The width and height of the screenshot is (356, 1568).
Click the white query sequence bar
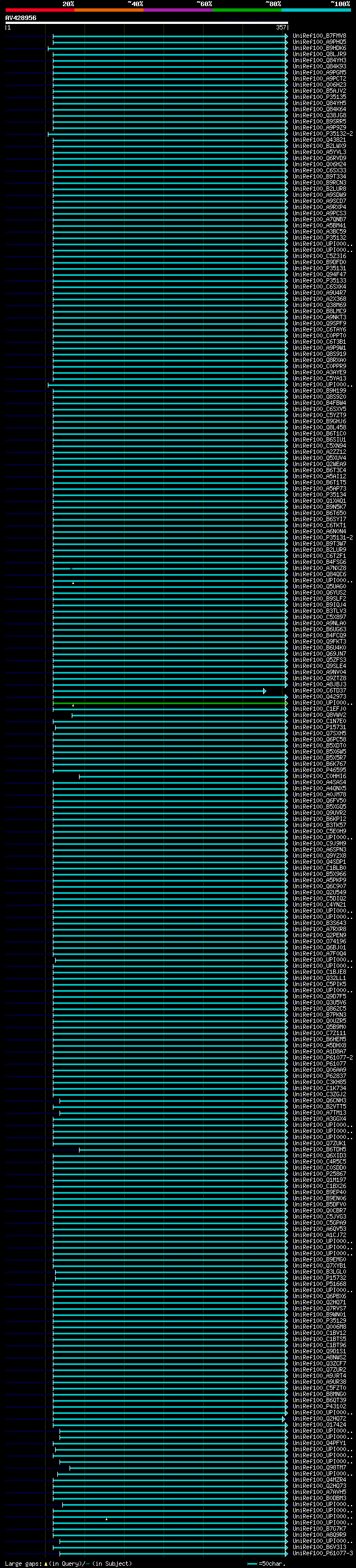(x=147, y=23)
